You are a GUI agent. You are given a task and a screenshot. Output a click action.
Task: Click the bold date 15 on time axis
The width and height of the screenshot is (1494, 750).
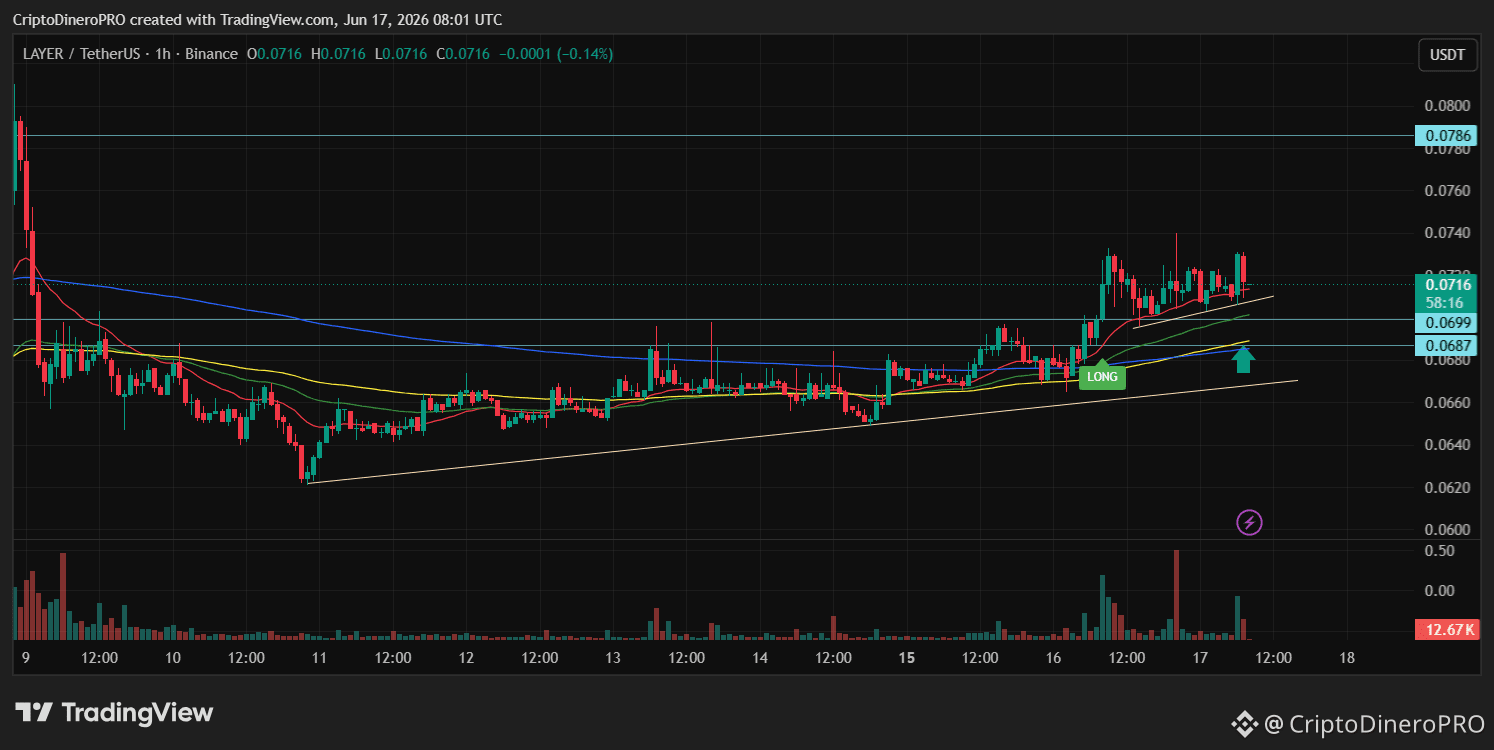tap(907, 658)
